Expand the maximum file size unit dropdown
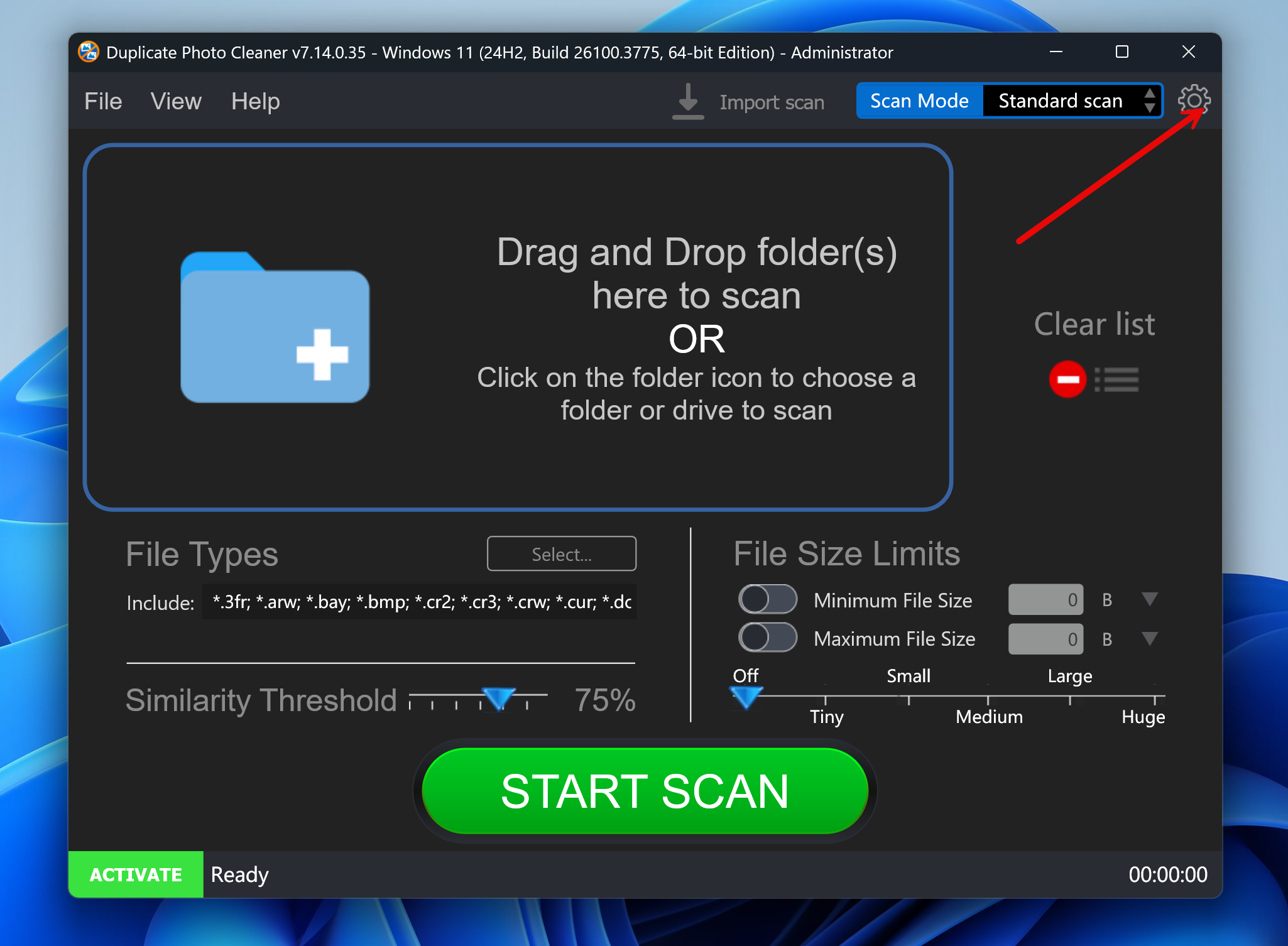 coord(1149,639)
